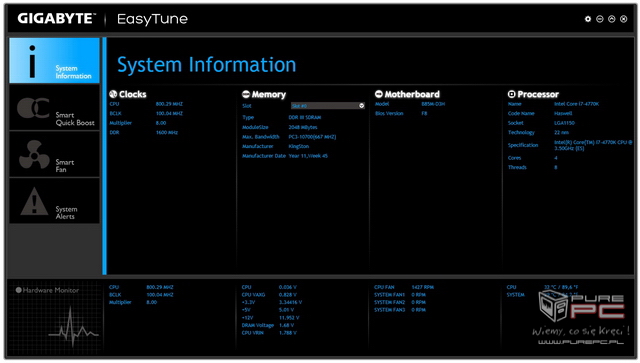This screenshot has width=640, height=363.
Task: Click the Memory section icon
Action: pos(246,94)
